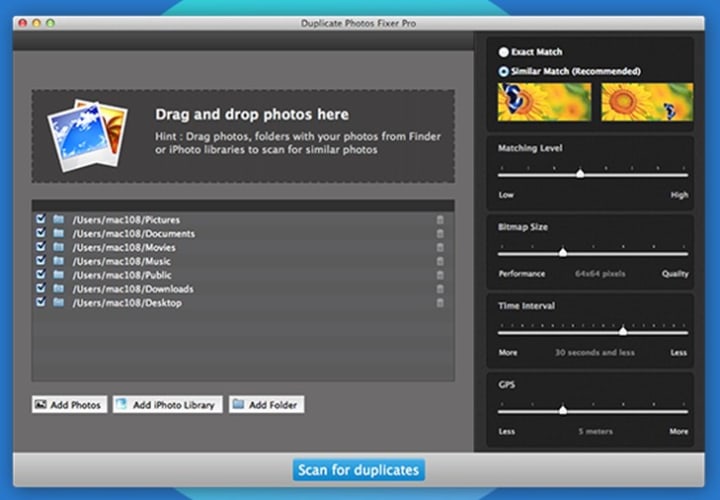Click the 'Performance' label under Bitmap Size
The width and height of the screenshot is (720, 500).
[522, 274]
